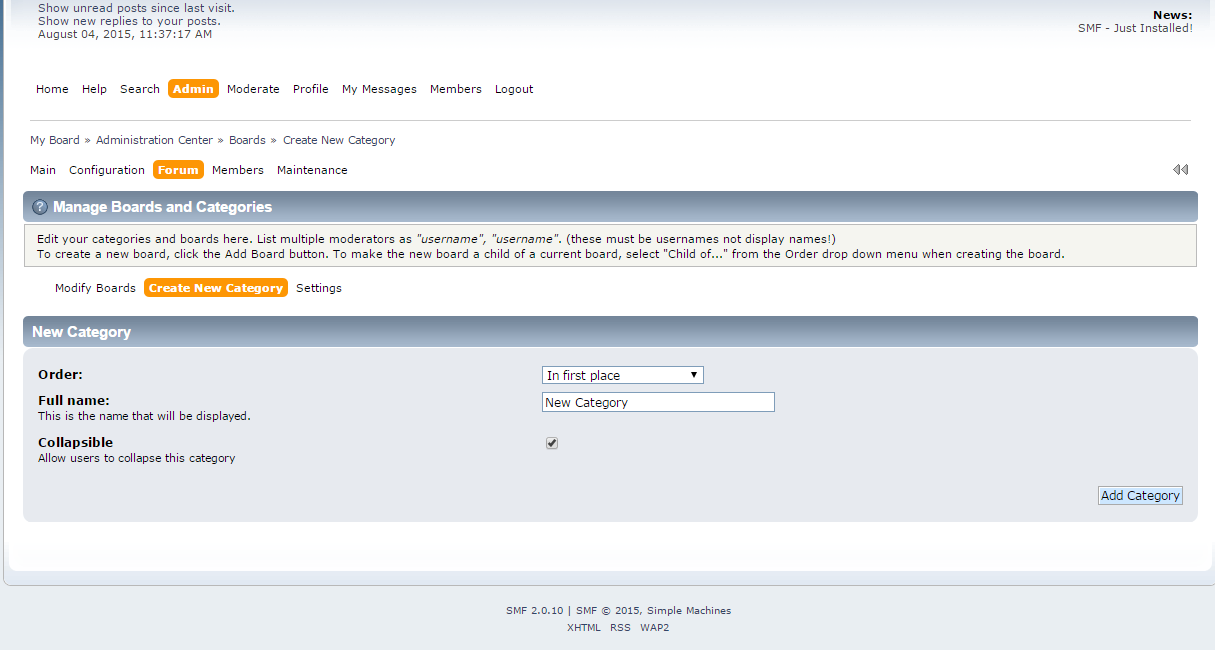This screenshot has width=1215, height=650.
Task: Open the Maintenance tab
Action: pyautogui.click(x=312, y=169)
